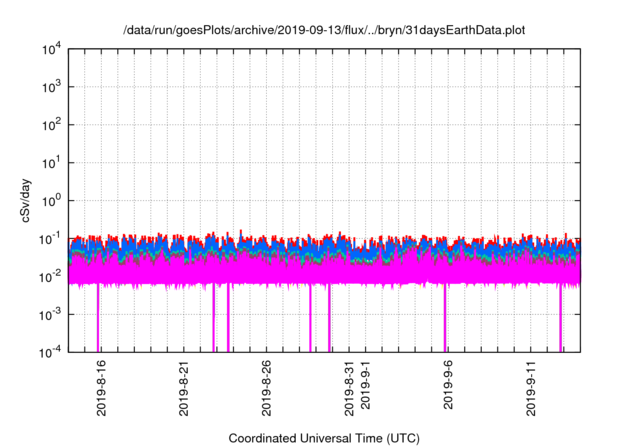Click the 10^2 y-axis tick label
Image resolution: width=640 pixels, height=448 pixels.
pyautogui.click(x=51, y=125)
